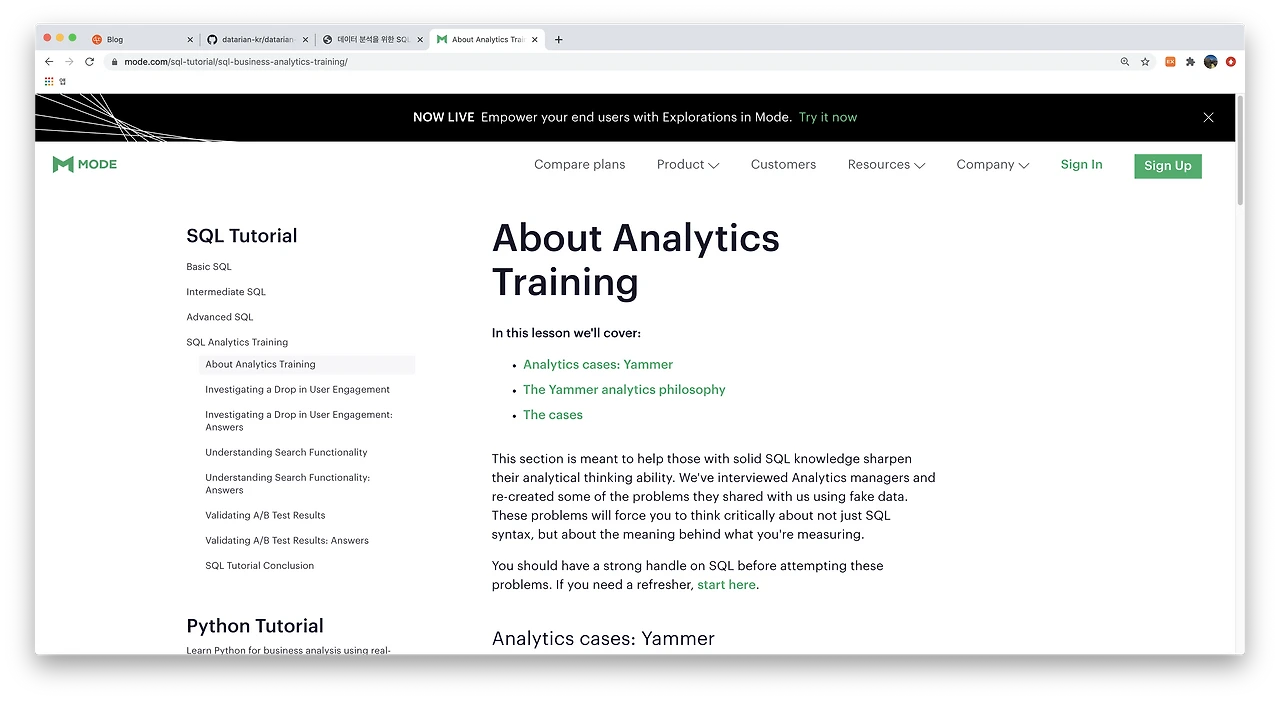This screenshot has height=701, width=1280.
Task: Click the About Analytics Training heading
Action: click(x=636, y=260)
